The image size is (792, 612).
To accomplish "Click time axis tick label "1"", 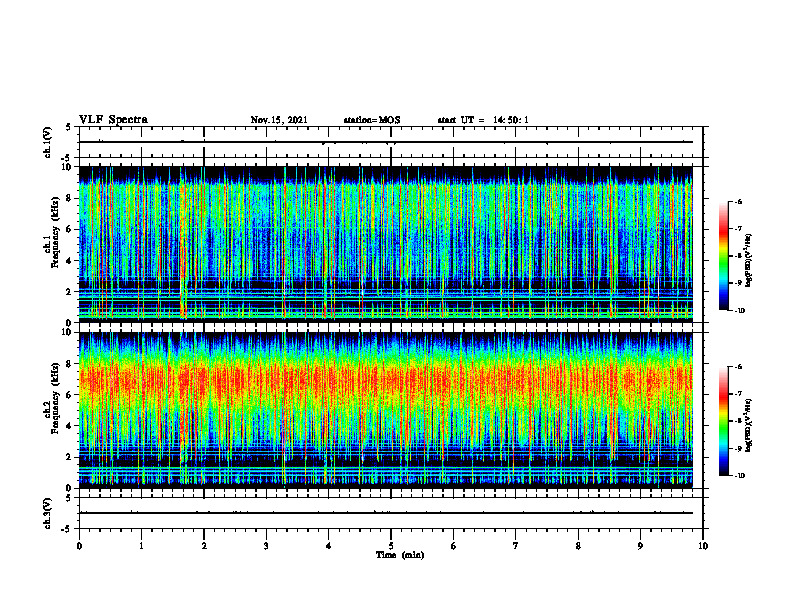I will click(x=141, y=546).
